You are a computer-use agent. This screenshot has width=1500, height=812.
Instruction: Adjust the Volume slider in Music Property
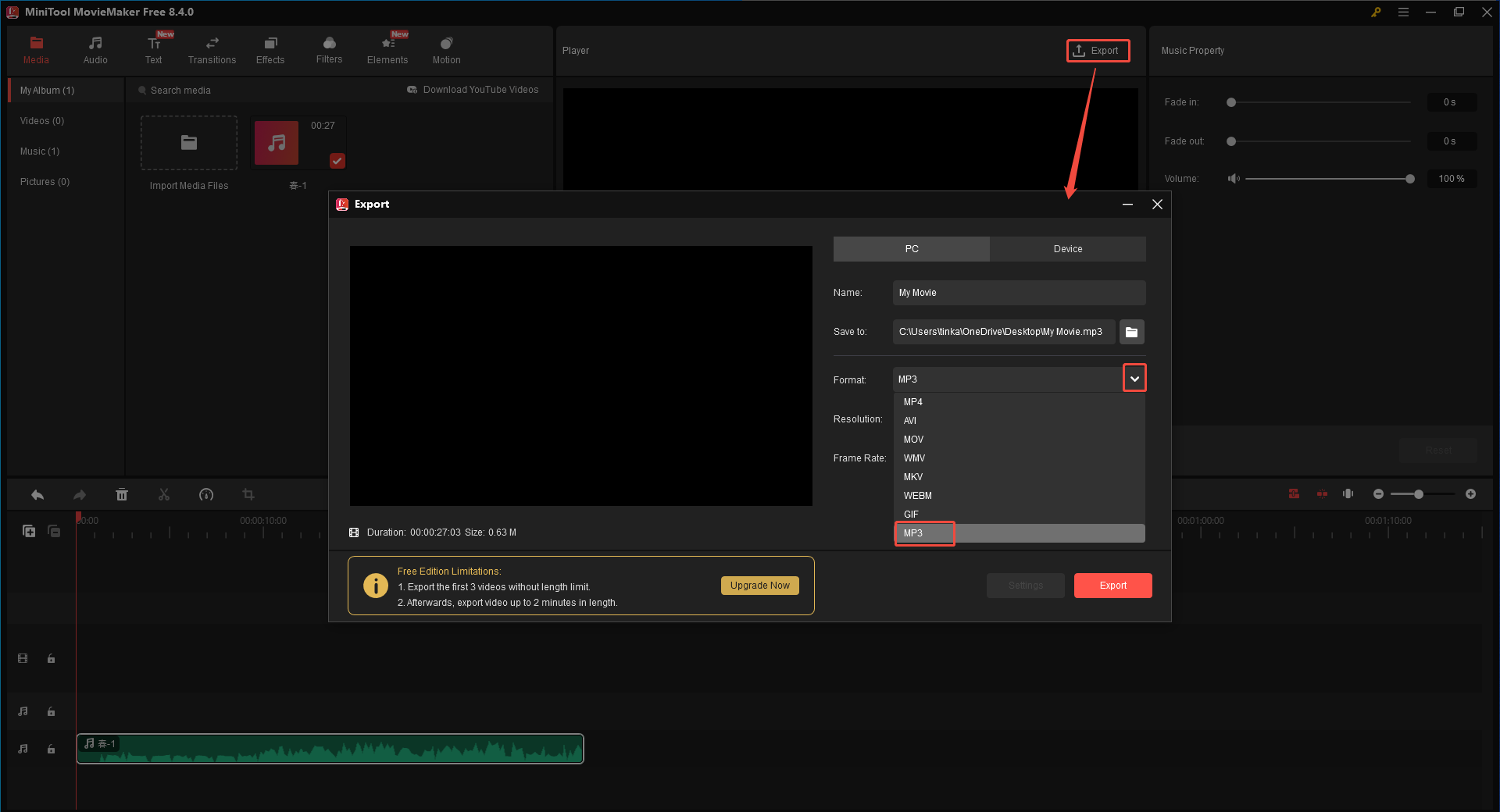tap(1410, 178)
